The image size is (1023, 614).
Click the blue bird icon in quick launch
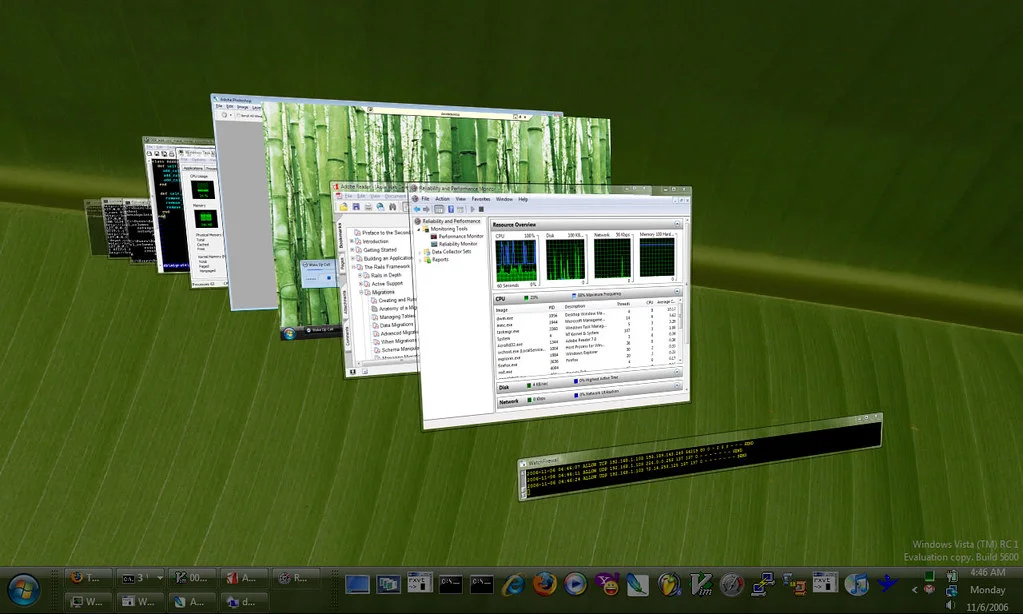[887, 583]
